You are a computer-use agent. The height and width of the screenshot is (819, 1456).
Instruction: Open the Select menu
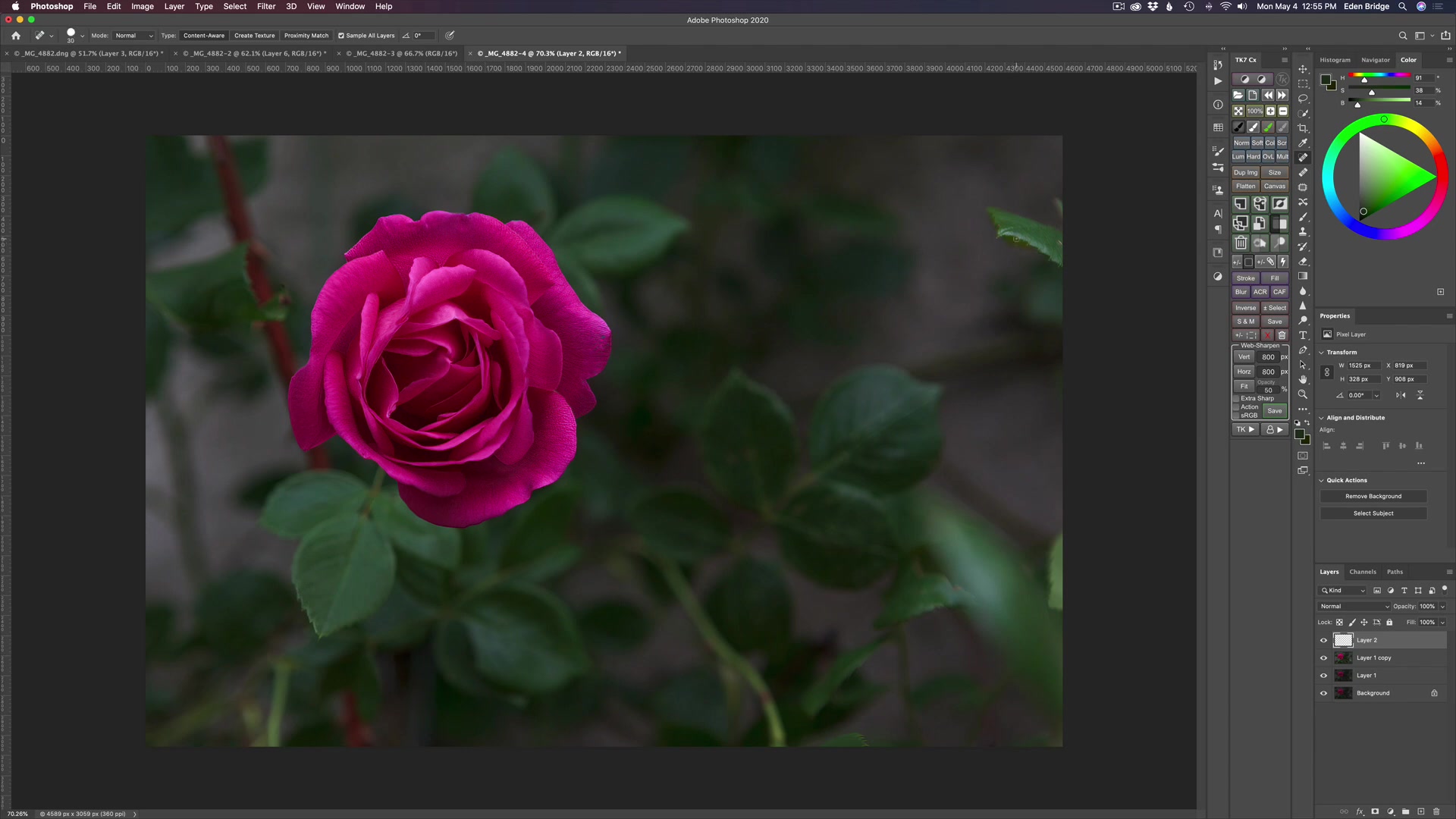pos(235,6)
